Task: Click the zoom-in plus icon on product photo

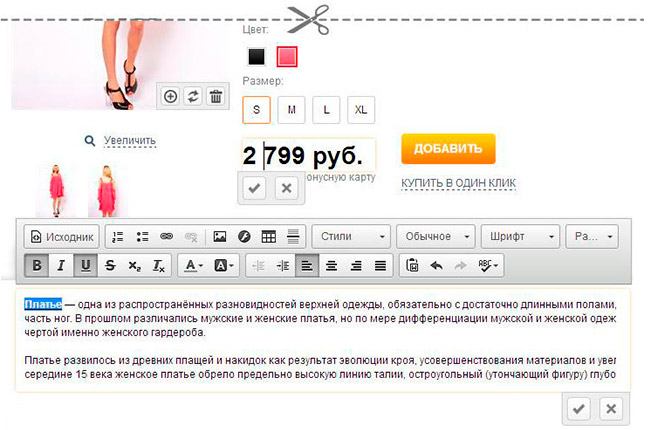Action: pos(170,97)
